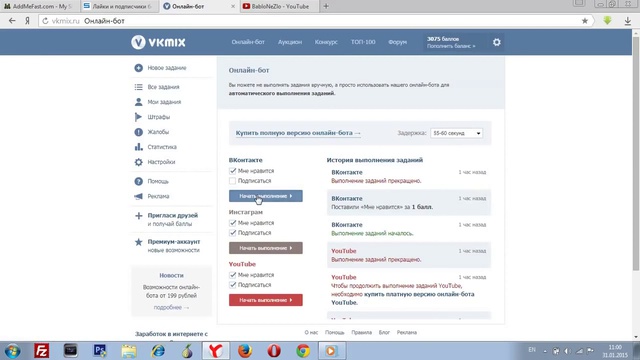Close the Онлайн-бот browser tab
The width and height of the screenshot is (640, 360).
233,7
